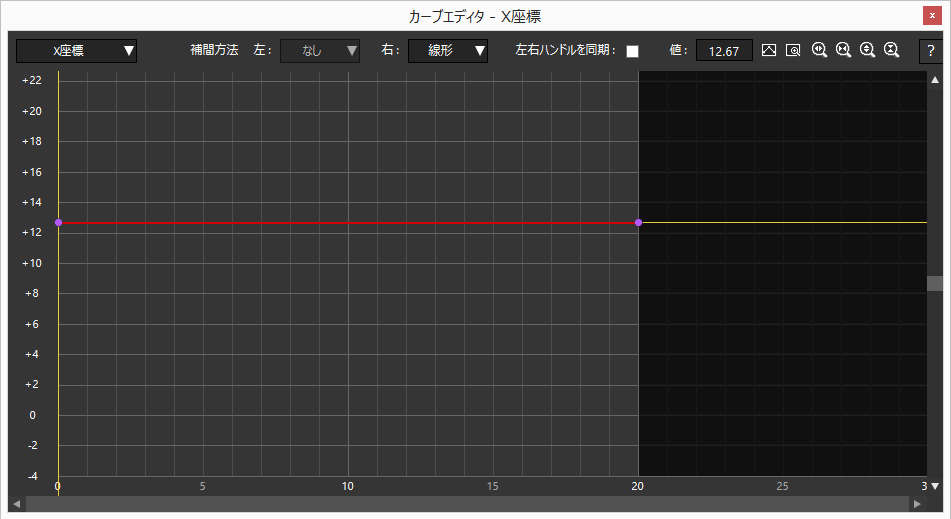951x519 pixels.
Task: Click the vertical scrollbar thumb
Action: pyautogui.click(x=935, y=283)
